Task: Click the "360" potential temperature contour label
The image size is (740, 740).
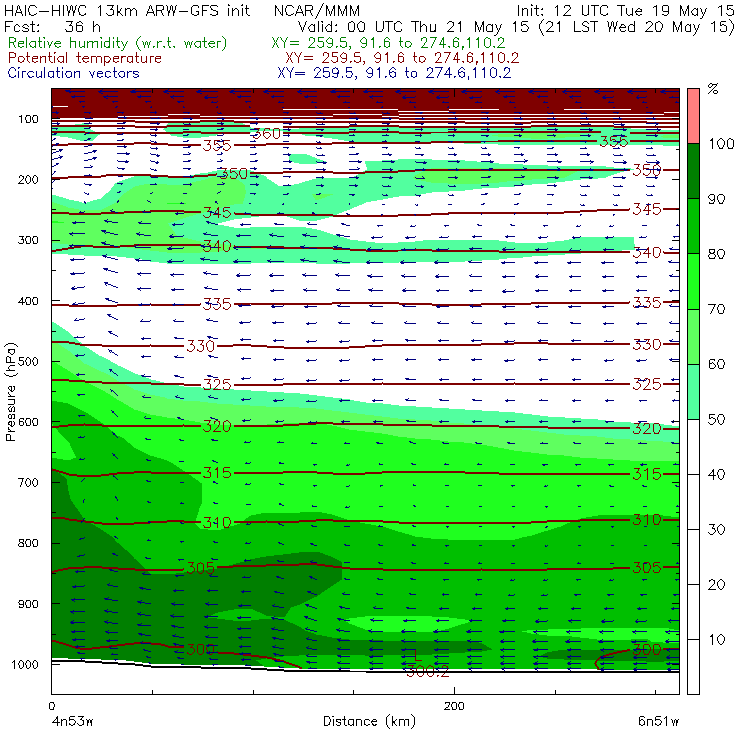Action: coord(267,134)
